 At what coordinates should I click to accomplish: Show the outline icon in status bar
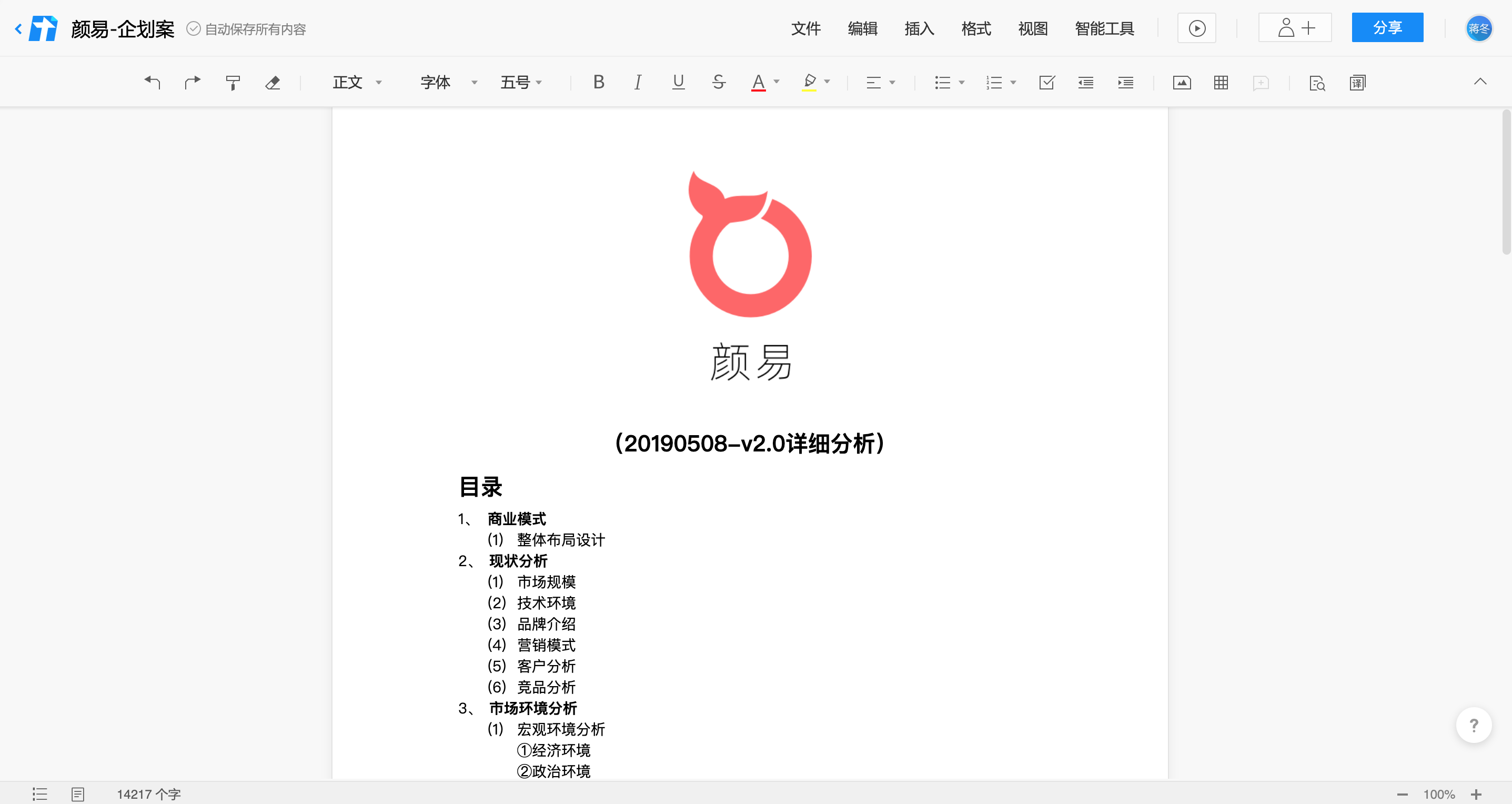tap(39, 794)
